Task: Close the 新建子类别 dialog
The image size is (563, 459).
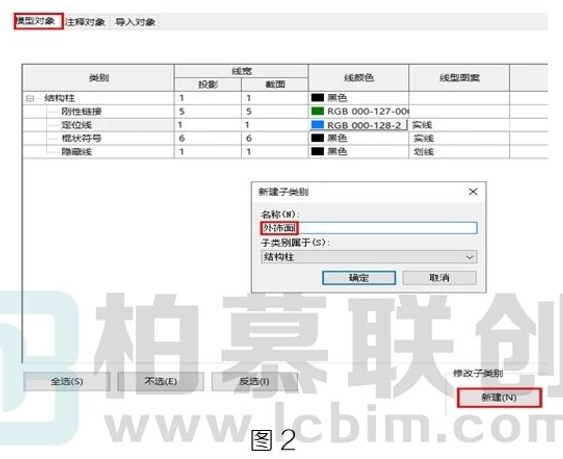Action: (x=473, y=192)
